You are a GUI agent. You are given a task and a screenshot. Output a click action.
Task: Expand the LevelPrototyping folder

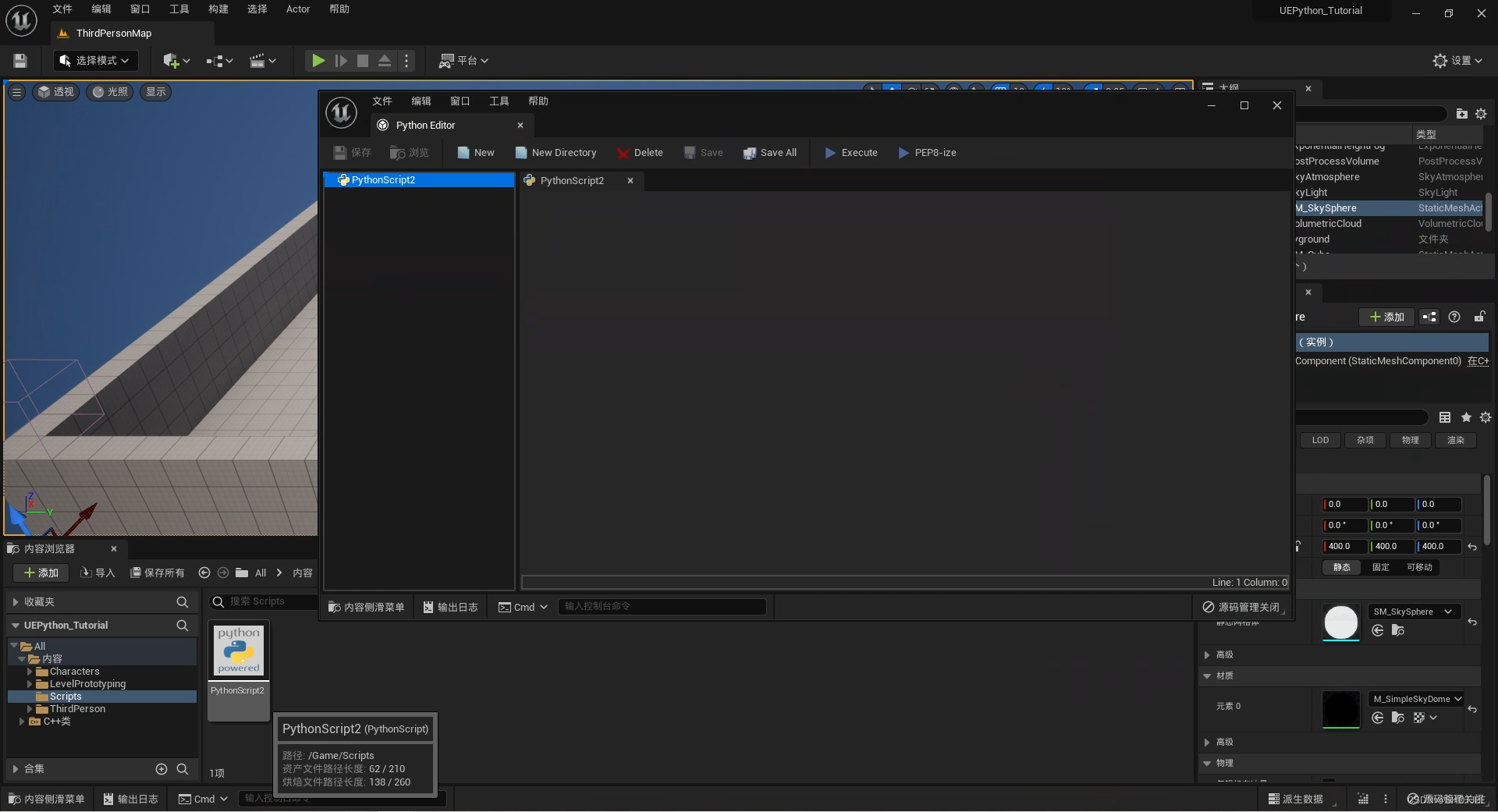[30, 684]
